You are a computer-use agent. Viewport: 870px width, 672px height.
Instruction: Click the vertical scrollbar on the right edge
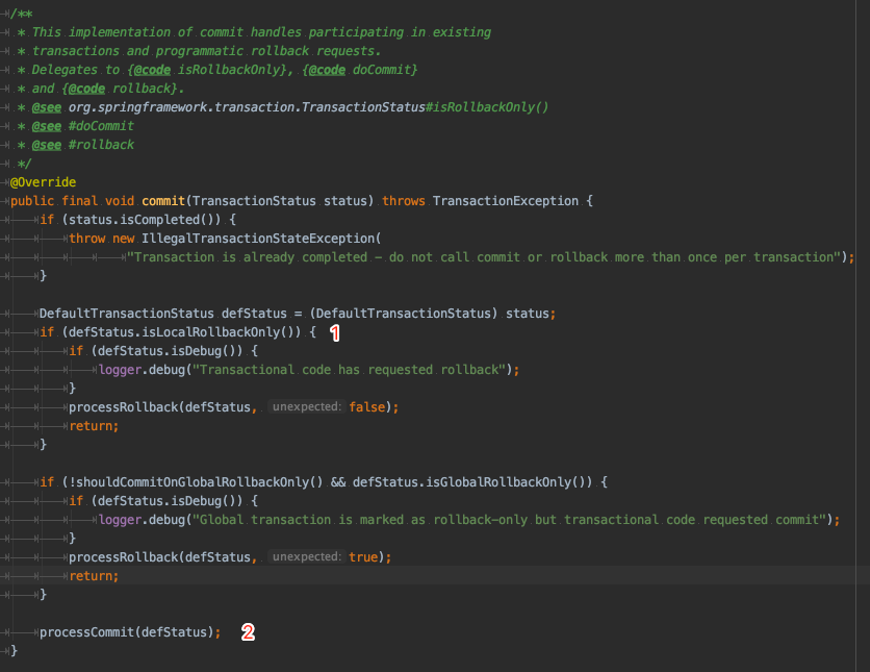click(863, 336)
